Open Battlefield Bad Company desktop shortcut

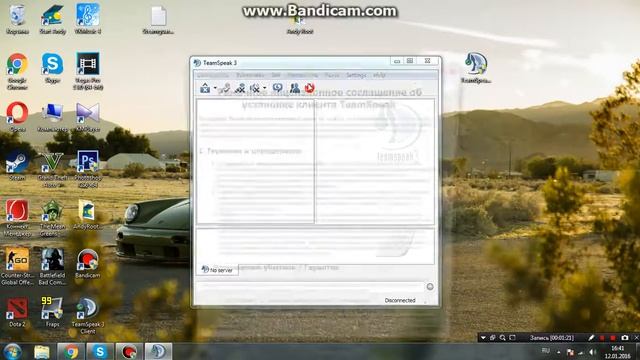53,266
